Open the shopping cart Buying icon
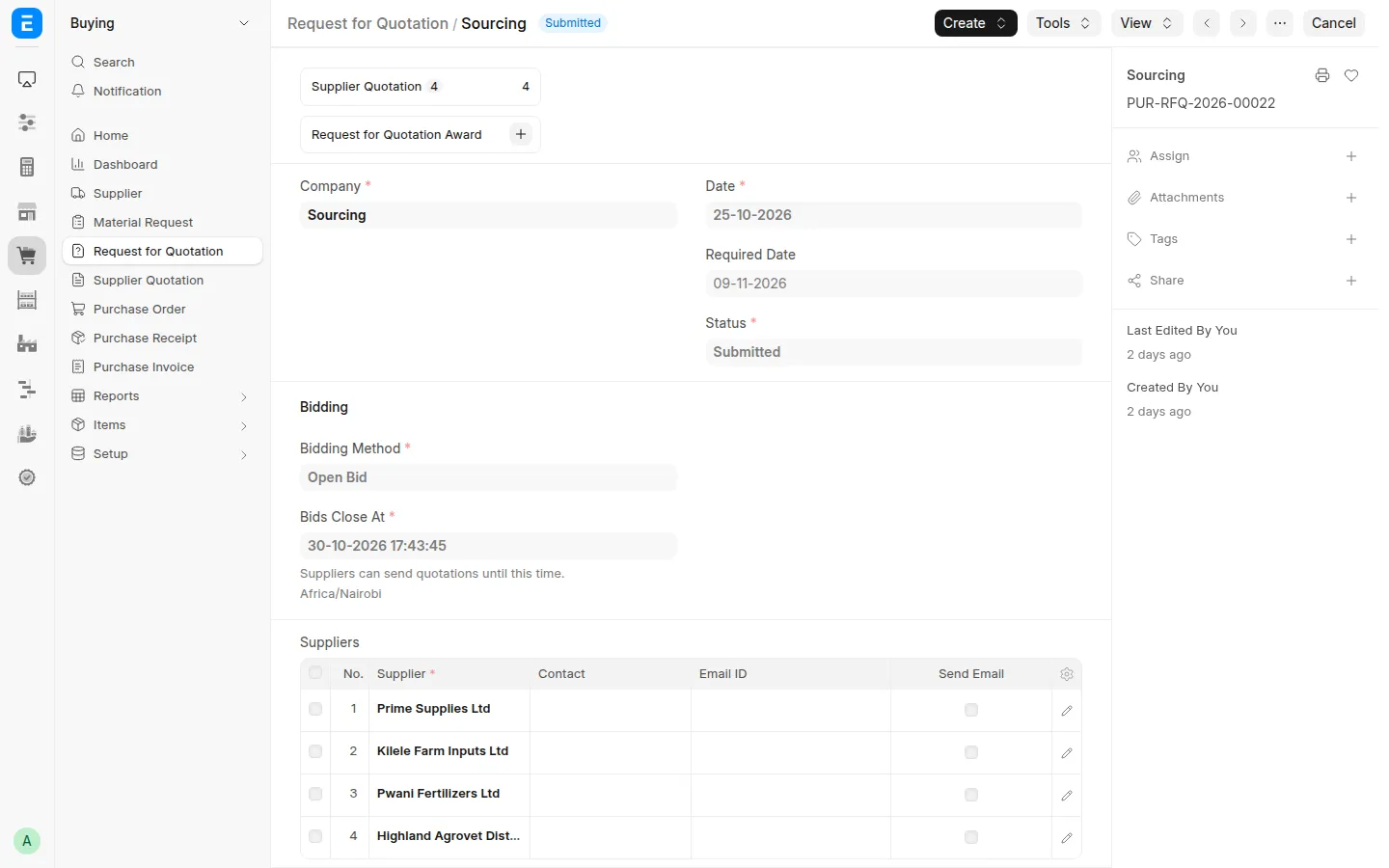 pos(27,257)
